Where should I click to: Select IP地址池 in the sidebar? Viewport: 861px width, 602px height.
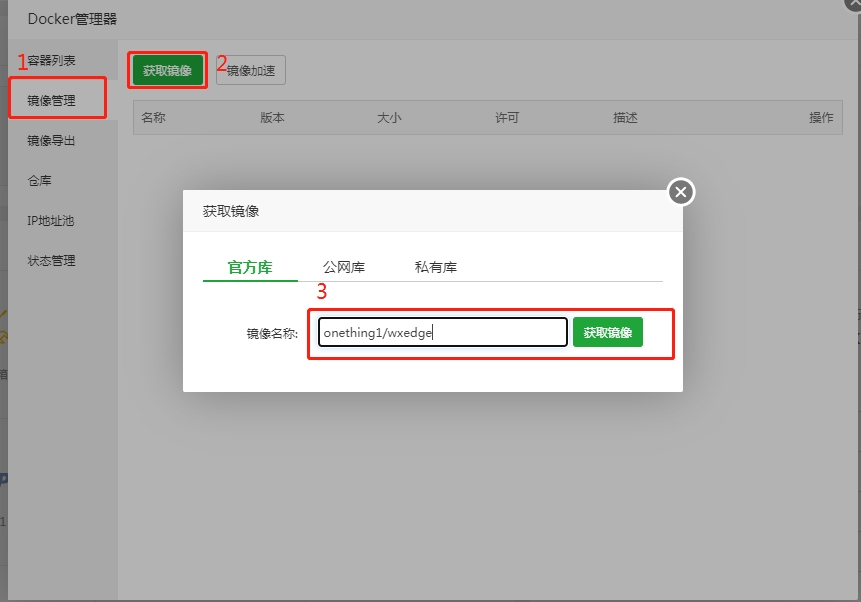click(51, 221)
